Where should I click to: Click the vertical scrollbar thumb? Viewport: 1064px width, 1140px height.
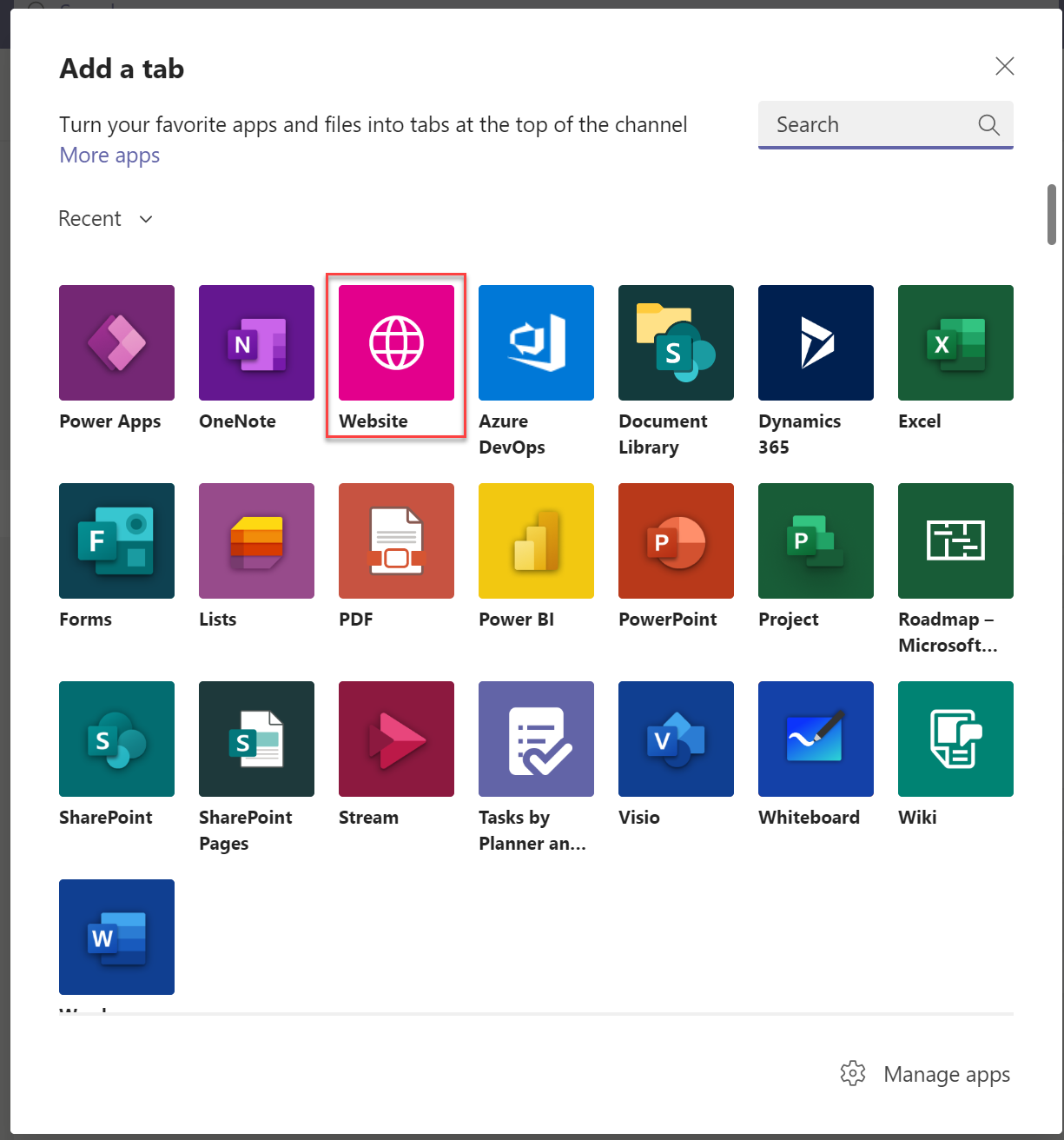(x=1051, y=214)
